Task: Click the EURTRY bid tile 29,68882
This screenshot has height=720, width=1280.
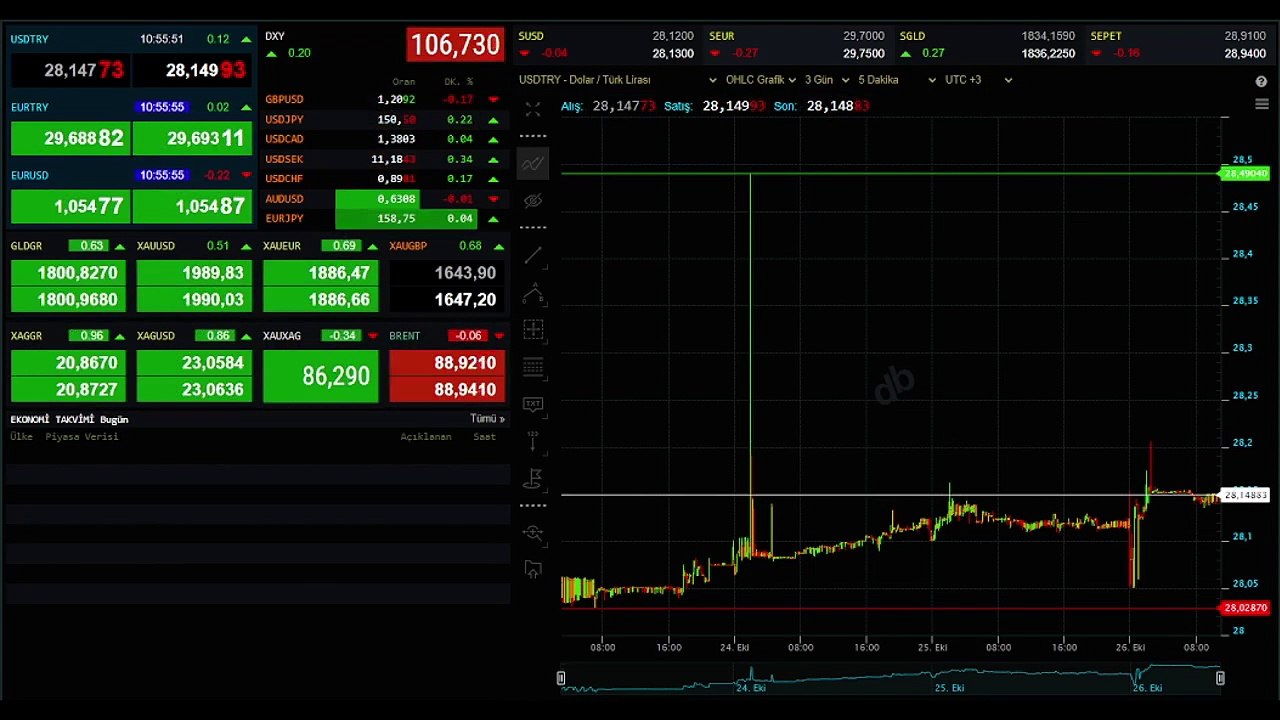Action: click(70, 138)
